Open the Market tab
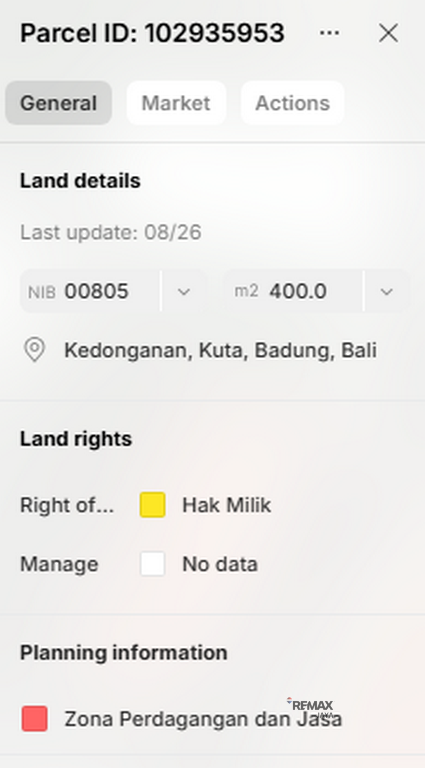The height and width of the screenshot is (768, 425). (176, 103)
